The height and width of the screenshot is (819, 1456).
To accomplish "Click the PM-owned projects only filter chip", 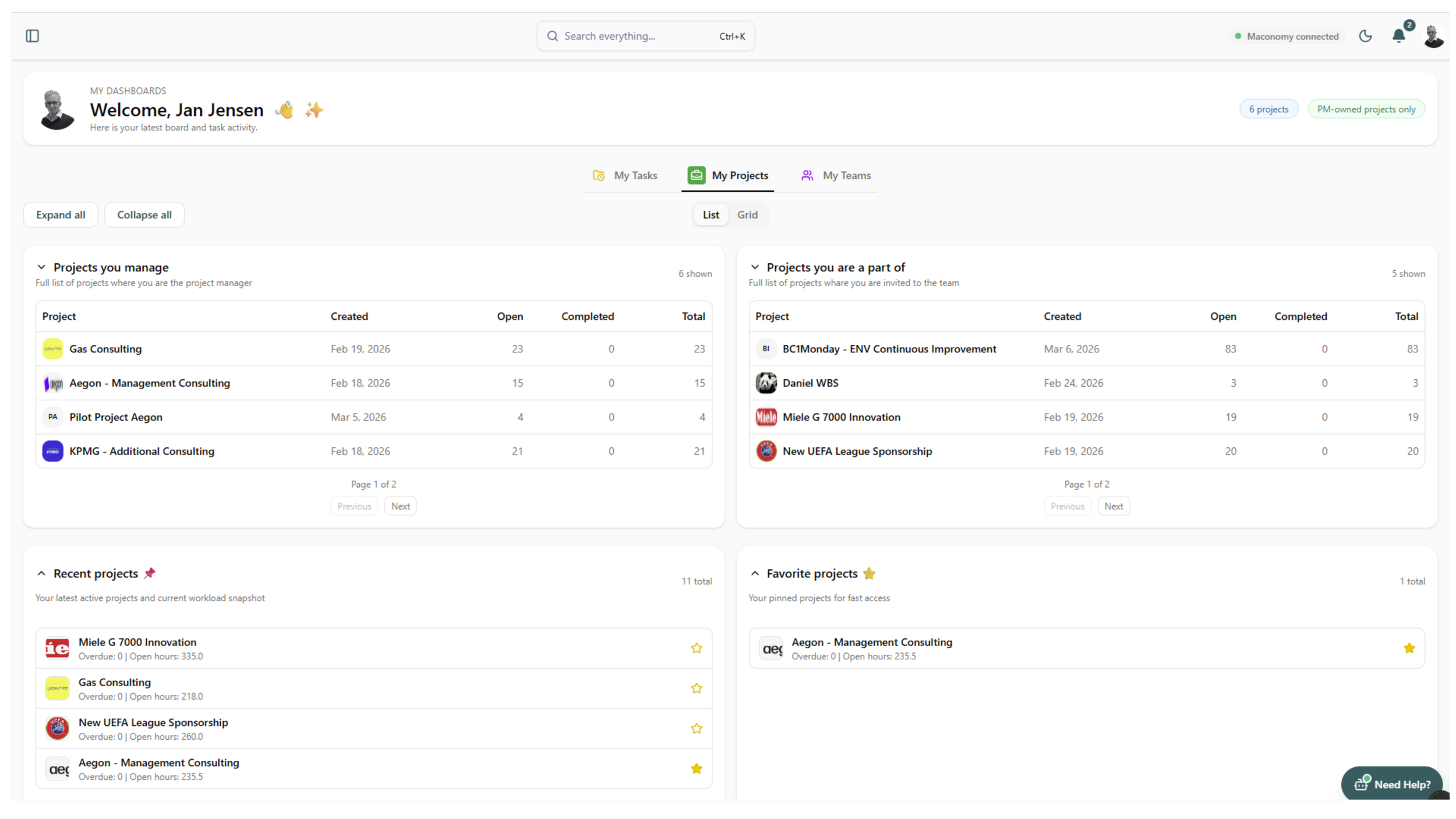I will tap(1366, 110).
